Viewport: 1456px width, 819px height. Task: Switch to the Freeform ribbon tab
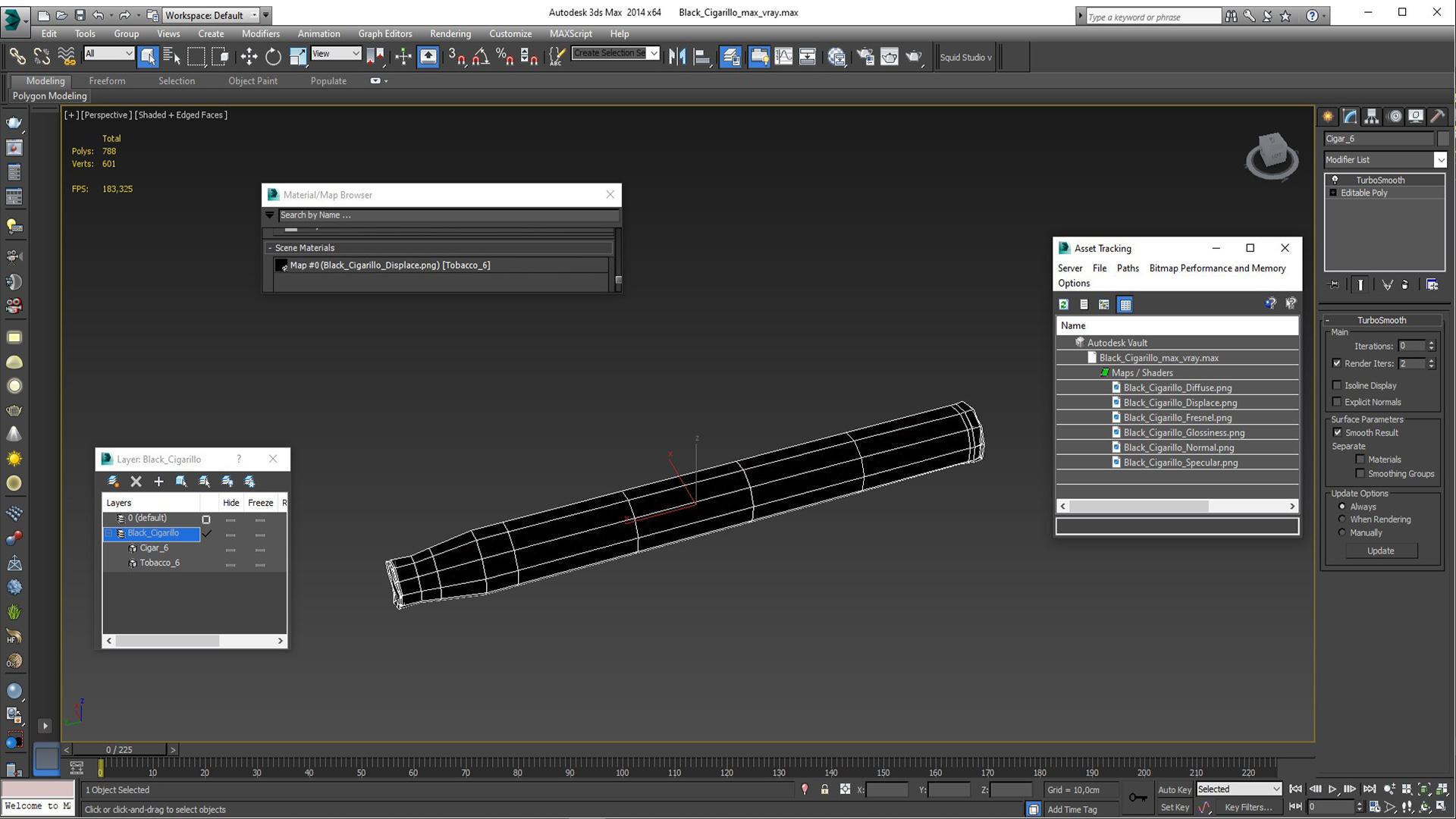tap(107, 80)
